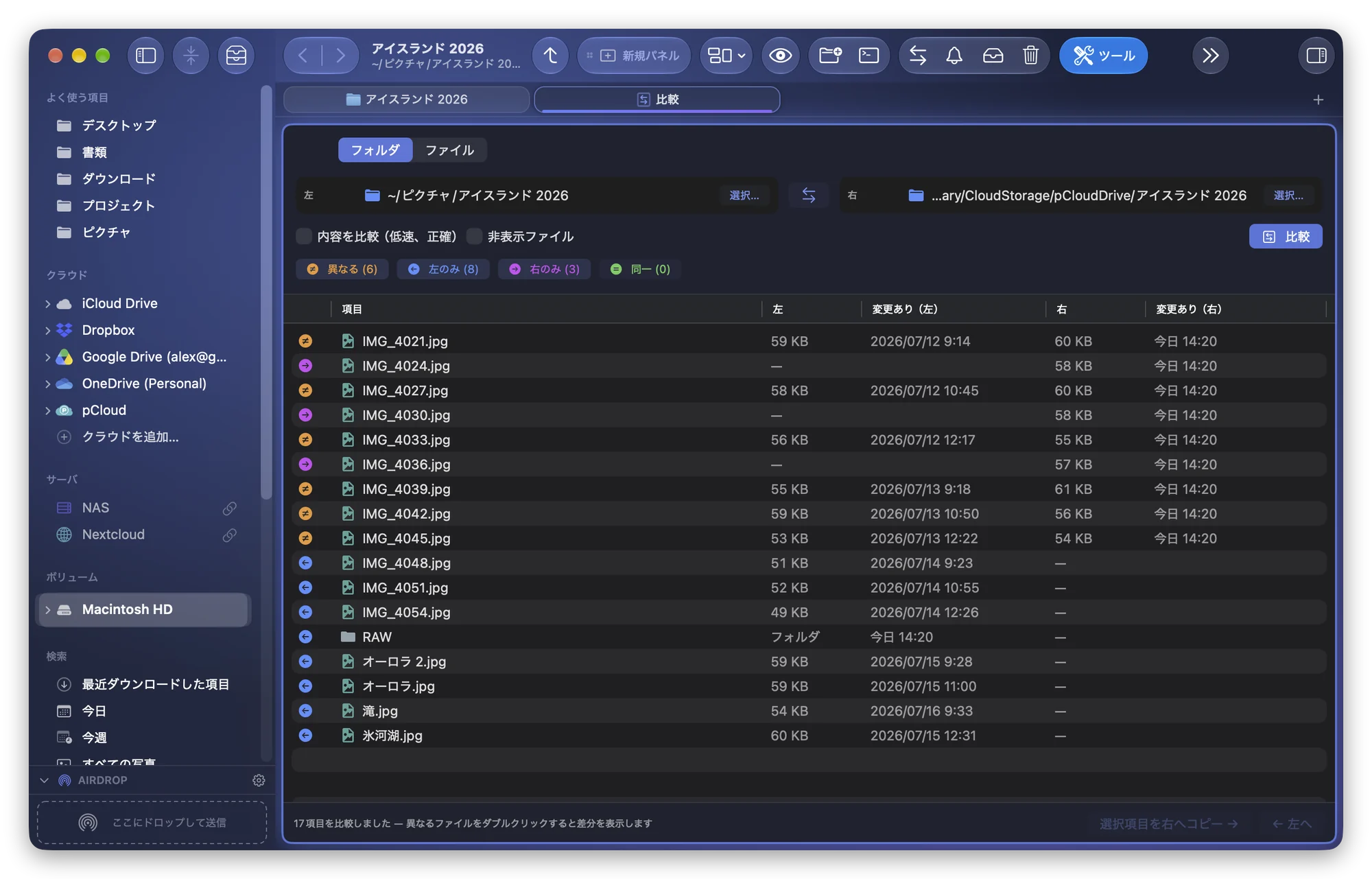Click the blue 比較 compare button
The image size is (1372, 879).
1286,237
